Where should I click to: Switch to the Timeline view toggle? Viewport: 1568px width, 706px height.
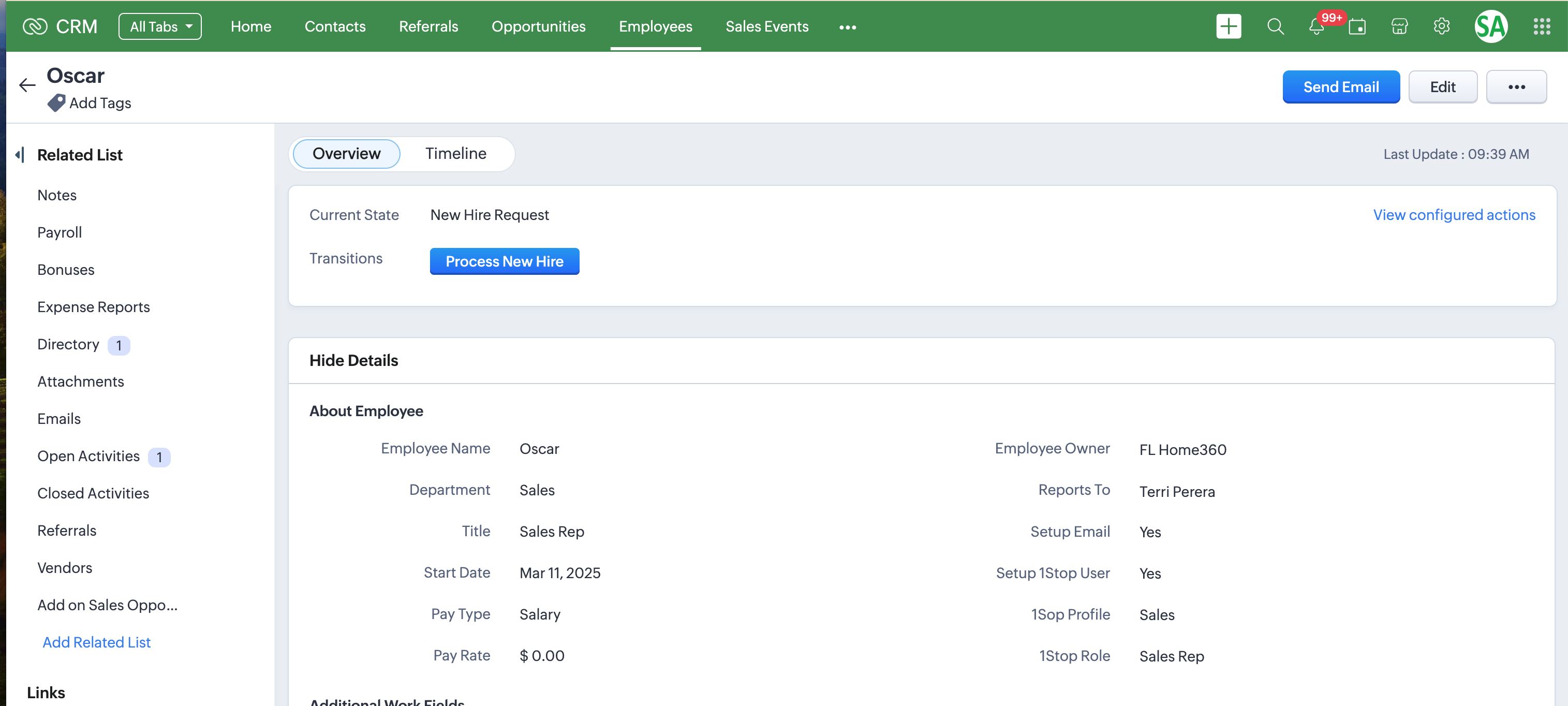tap(455, 153)
